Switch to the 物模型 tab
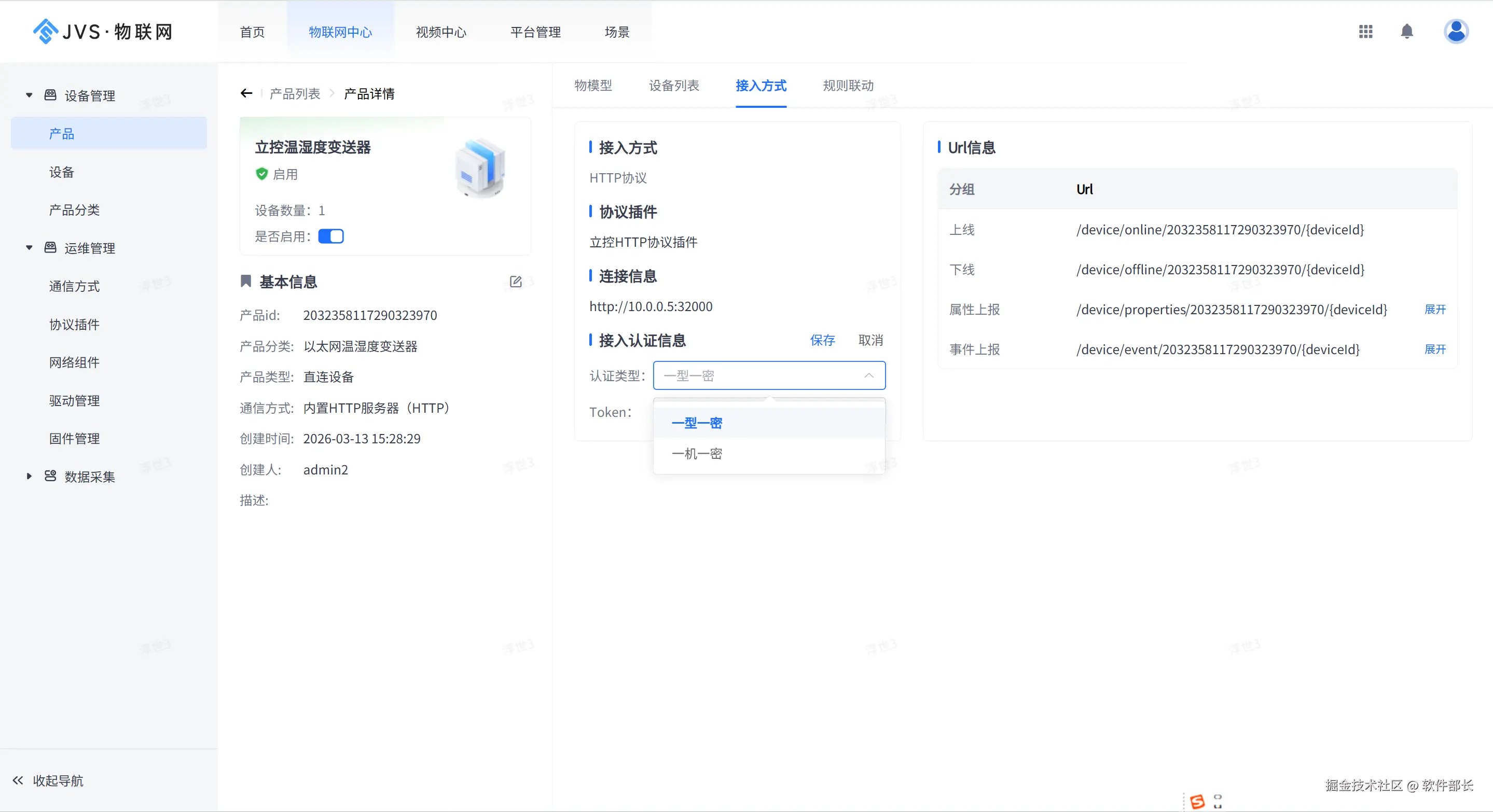Viewport: 1493px width, 812px height. point(593,86)
